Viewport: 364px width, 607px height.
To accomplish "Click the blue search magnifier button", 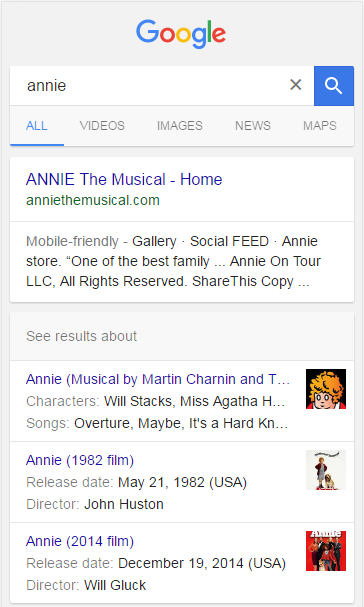I will pyautogui.click(x=334, y=86).
